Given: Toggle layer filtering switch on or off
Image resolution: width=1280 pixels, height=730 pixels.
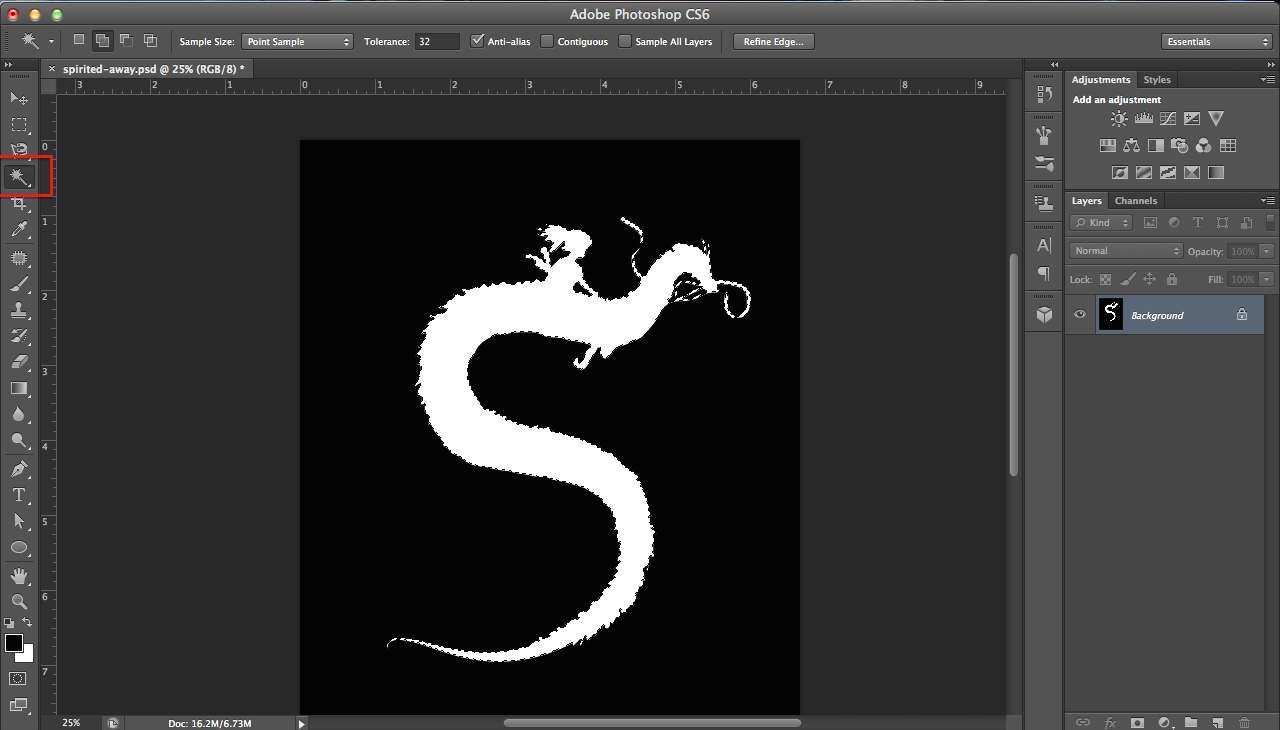Looking at the screenshot, I should [x=1268, y=224].
